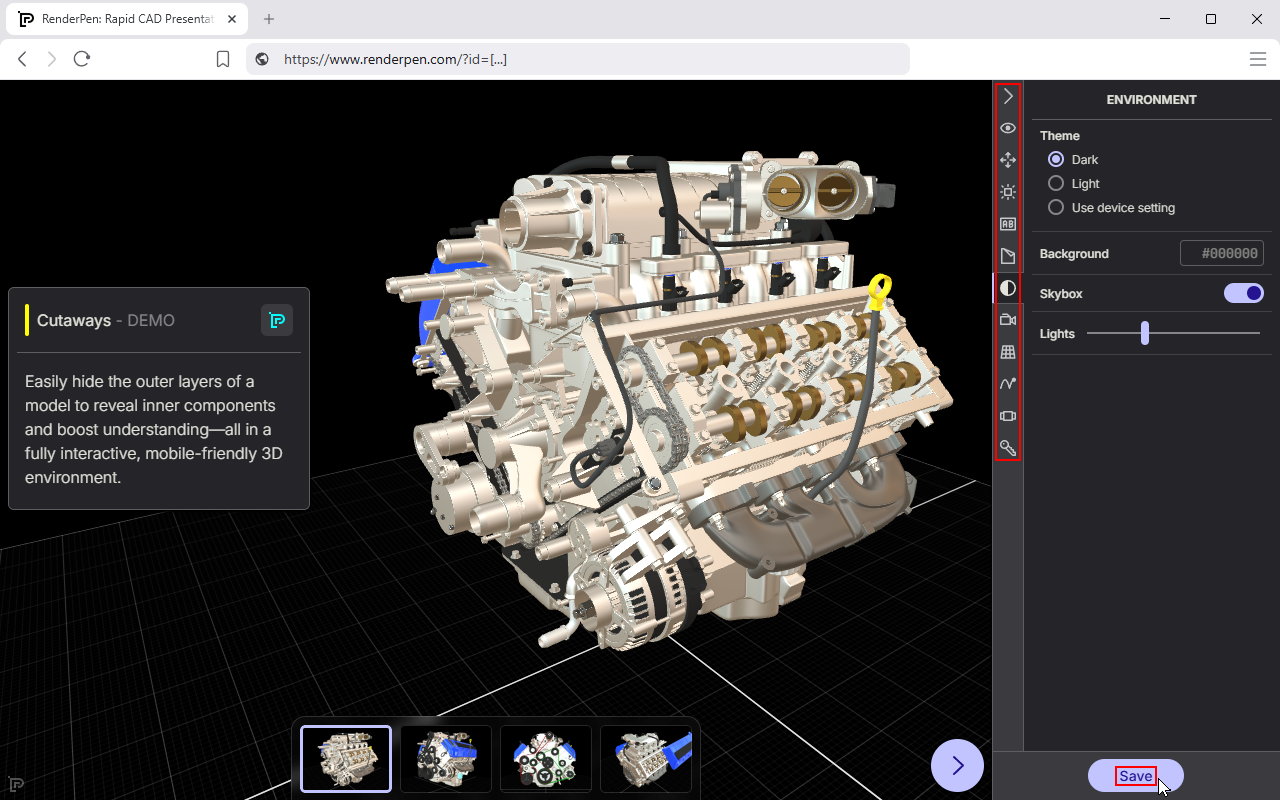Select the move/transform arrows tool
The height and width of the screenshot is (800, 1280).
point(1008,160)
